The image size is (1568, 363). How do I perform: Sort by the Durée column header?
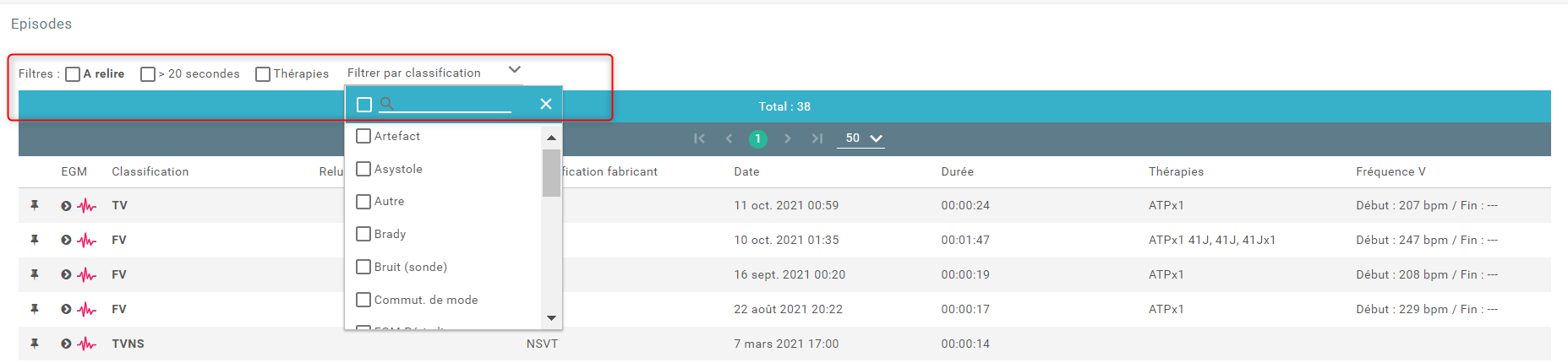957,171
